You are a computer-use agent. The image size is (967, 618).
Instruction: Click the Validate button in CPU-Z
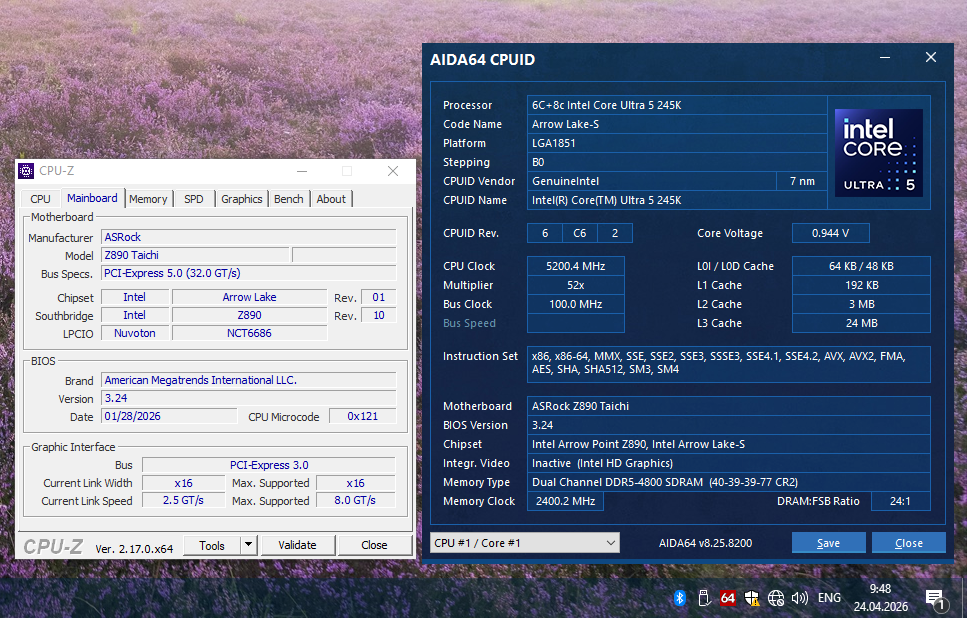tap(297, 545)
